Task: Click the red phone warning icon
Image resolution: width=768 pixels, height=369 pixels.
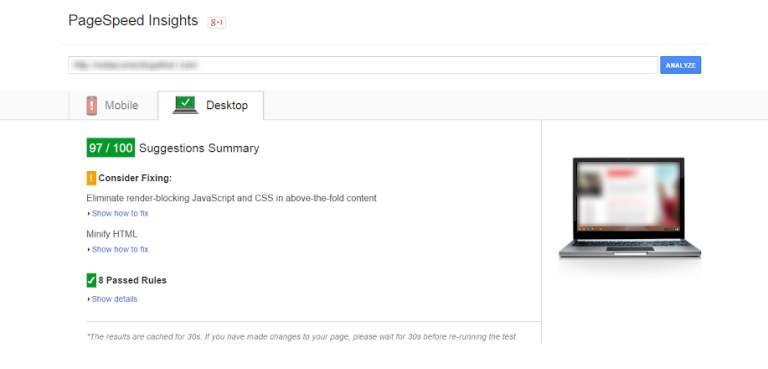Action: 92,105
